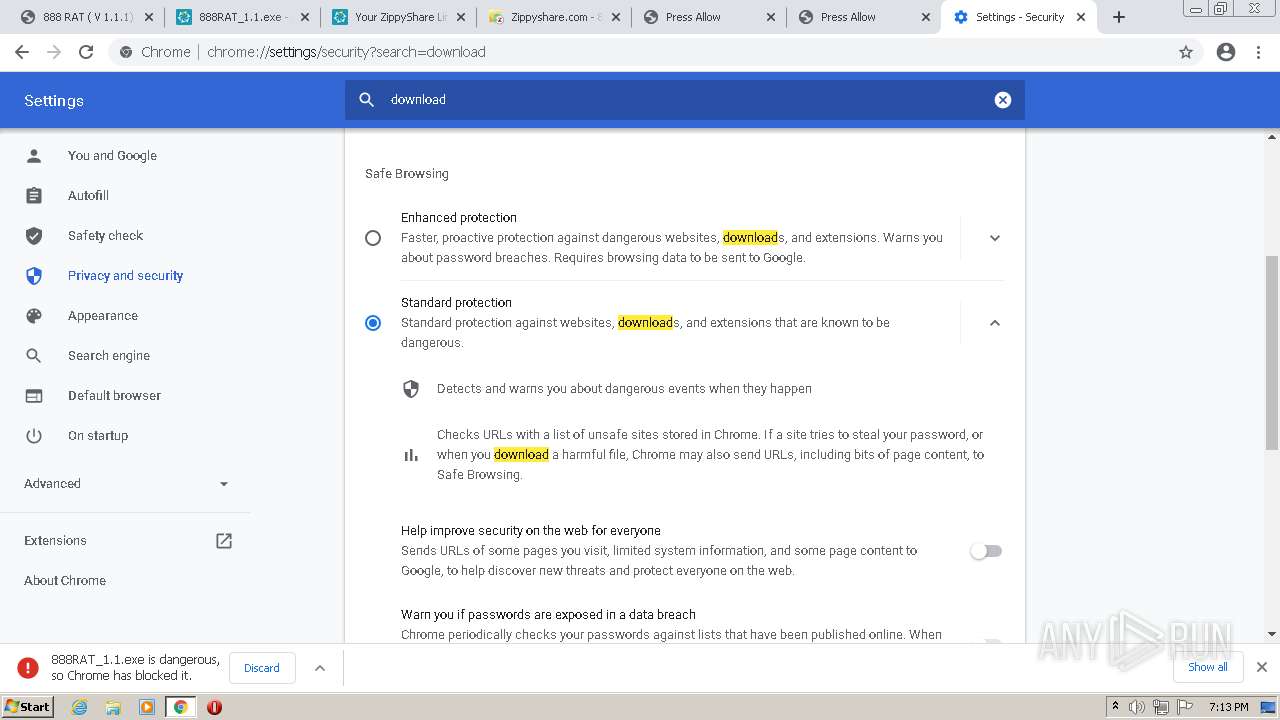The width and height of the screenshot is (1280, 720).
Task: Click the volume speaker tray icon
Action: (1137, 707)
